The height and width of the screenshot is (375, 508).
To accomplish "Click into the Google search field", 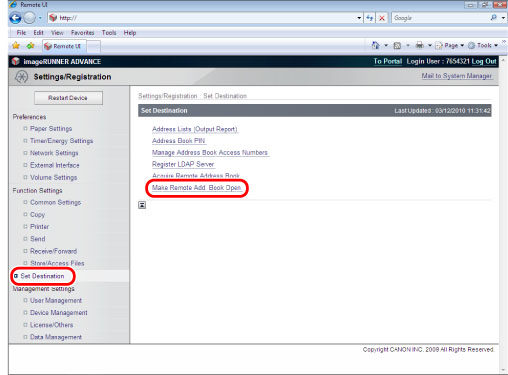I will [x=440, y=18].
